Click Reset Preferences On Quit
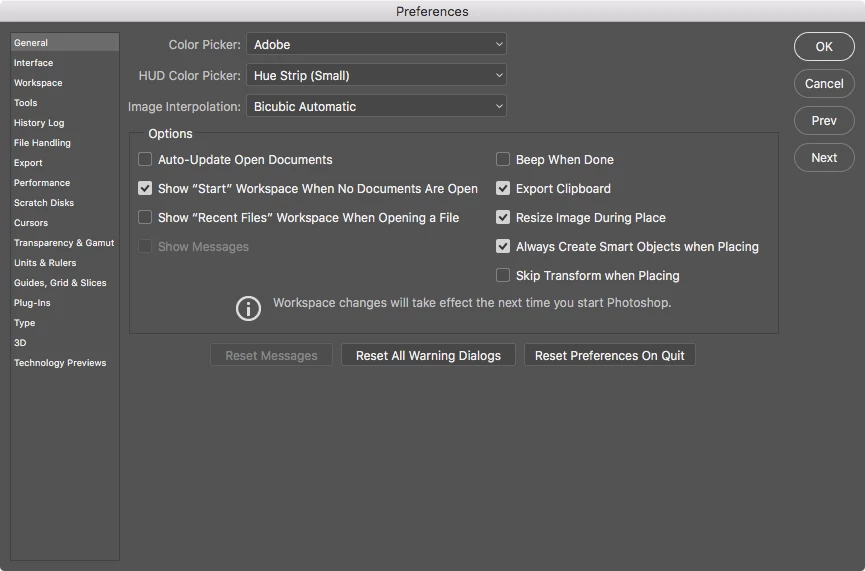The height and width of the screenshot is (571, 865). [610, 355]
